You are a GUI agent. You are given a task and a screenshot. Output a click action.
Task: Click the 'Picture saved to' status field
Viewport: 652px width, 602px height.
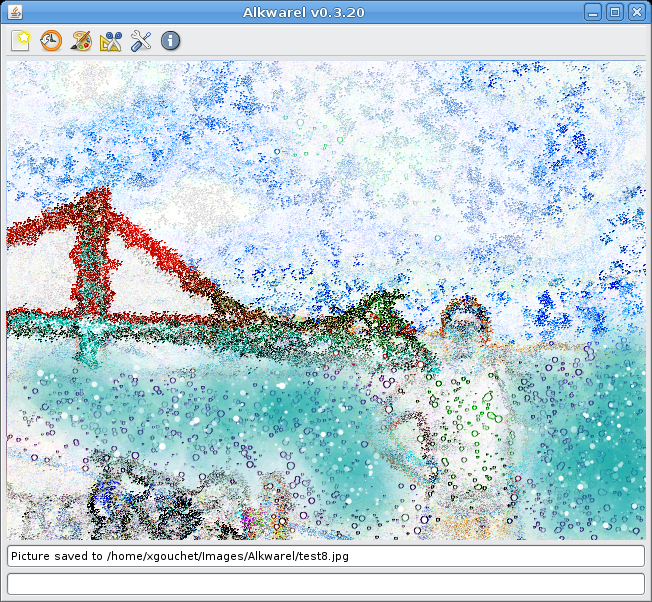click(x=325, y=555)
